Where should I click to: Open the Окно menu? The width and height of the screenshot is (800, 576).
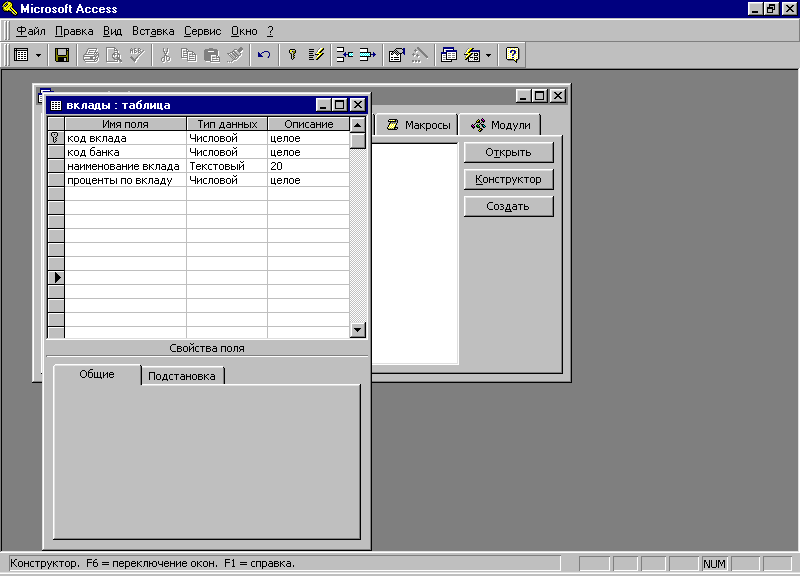(244, 31)
